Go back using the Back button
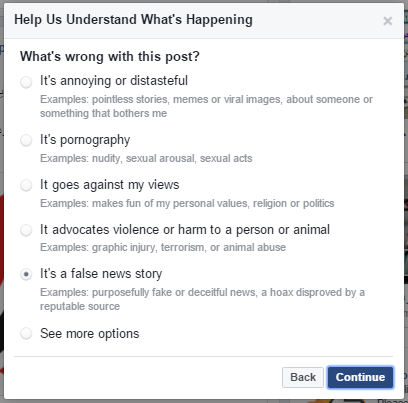 pos(303,377)
